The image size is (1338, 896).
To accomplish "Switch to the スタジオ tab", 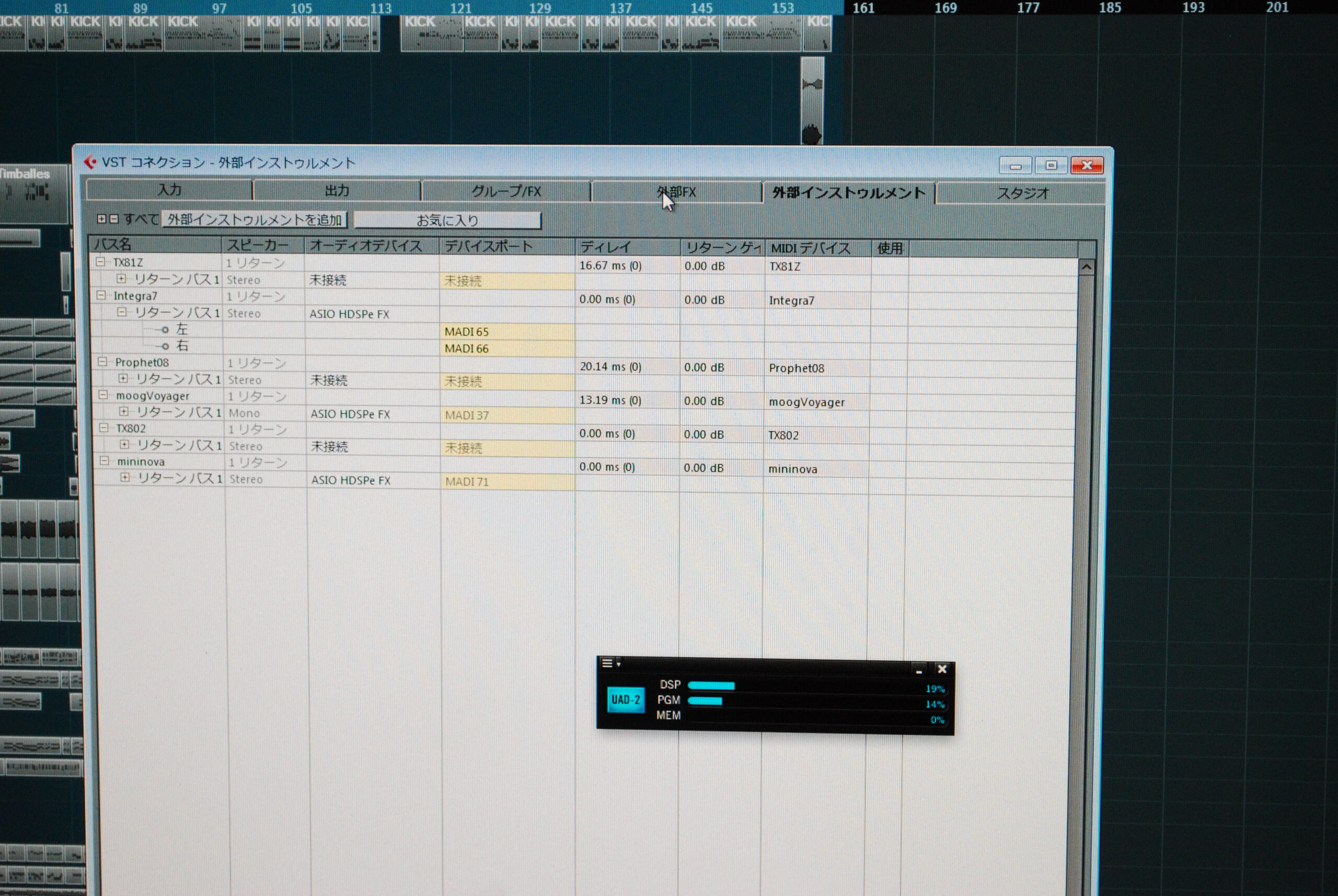I will pos(1023,194).
